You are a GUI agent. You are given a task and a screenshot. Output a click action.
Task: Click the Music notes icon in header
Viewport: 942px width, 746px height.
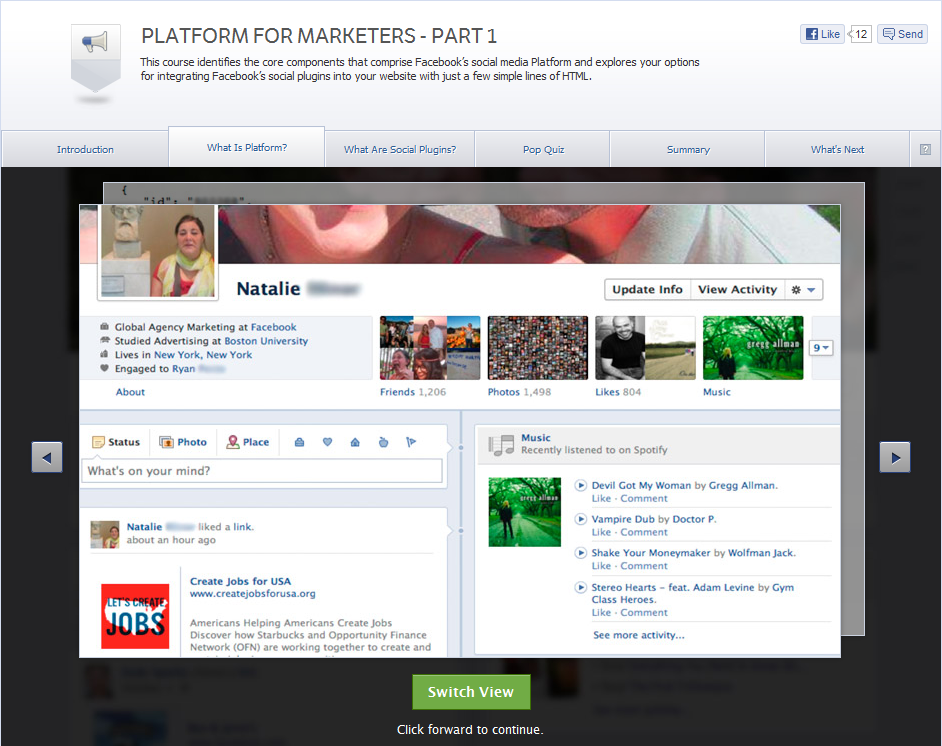coord(501,444)
